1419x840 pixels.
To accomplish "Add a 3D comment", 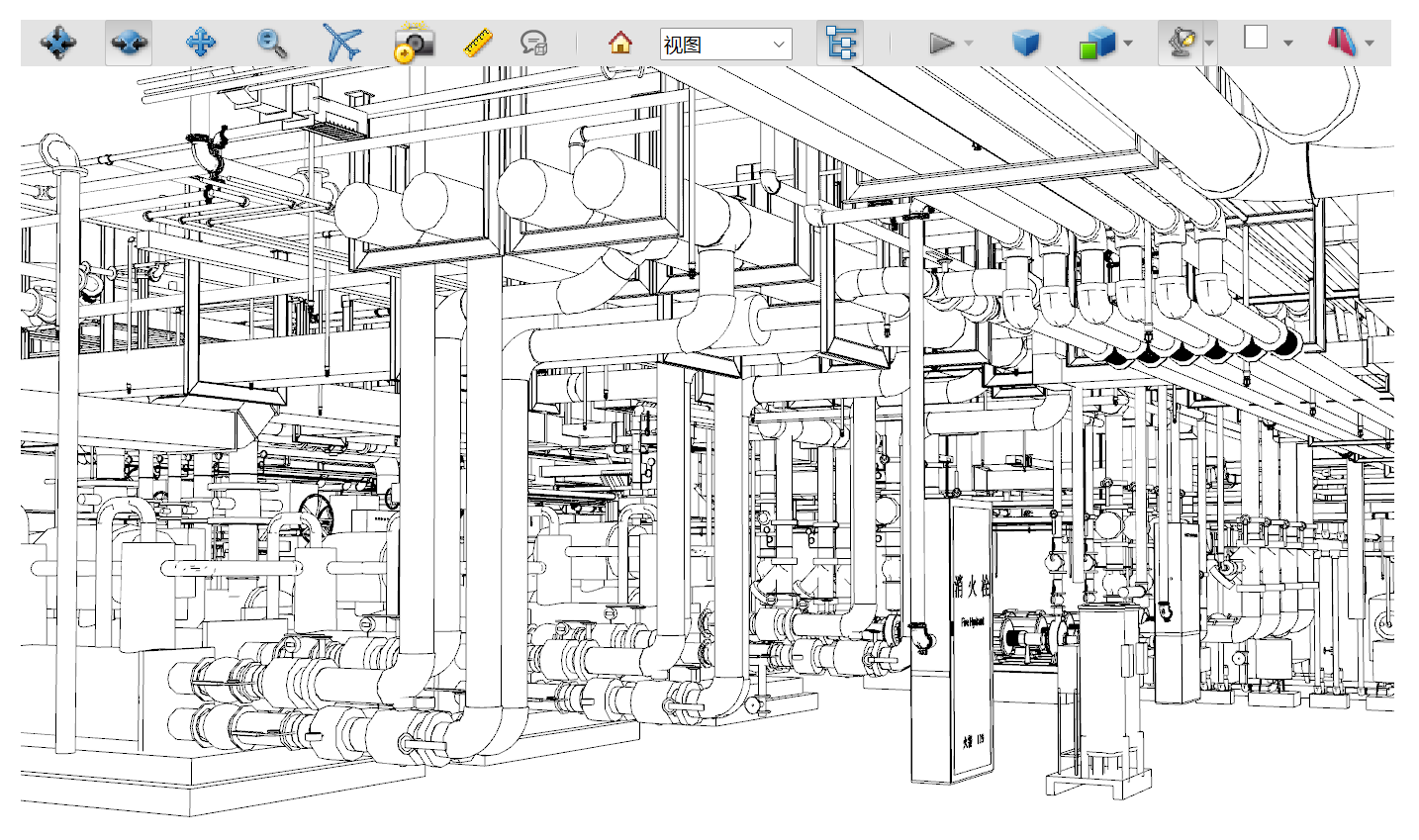I will (534, 44).
